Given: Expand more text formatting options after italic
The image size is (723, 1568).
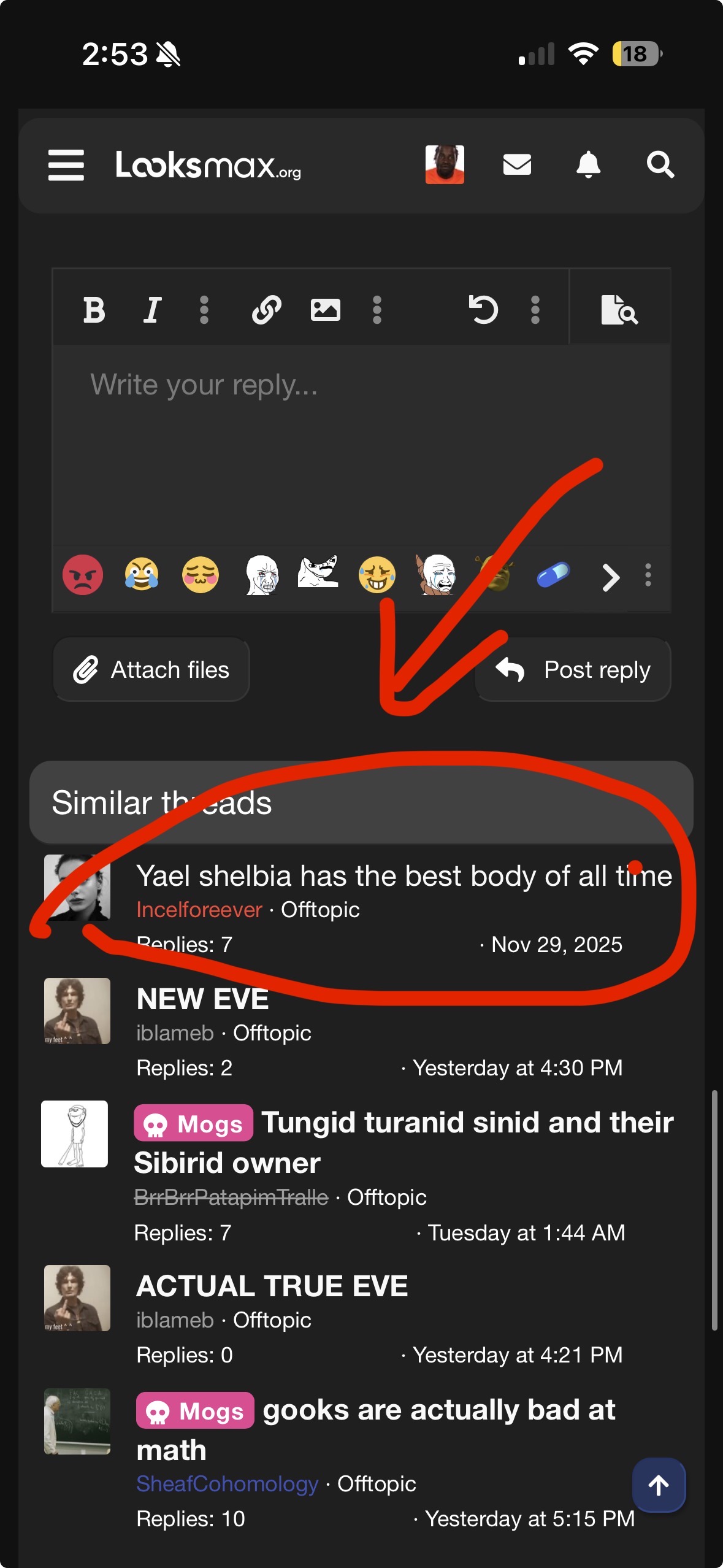Looking at the screenshot, I should point(204,310).
